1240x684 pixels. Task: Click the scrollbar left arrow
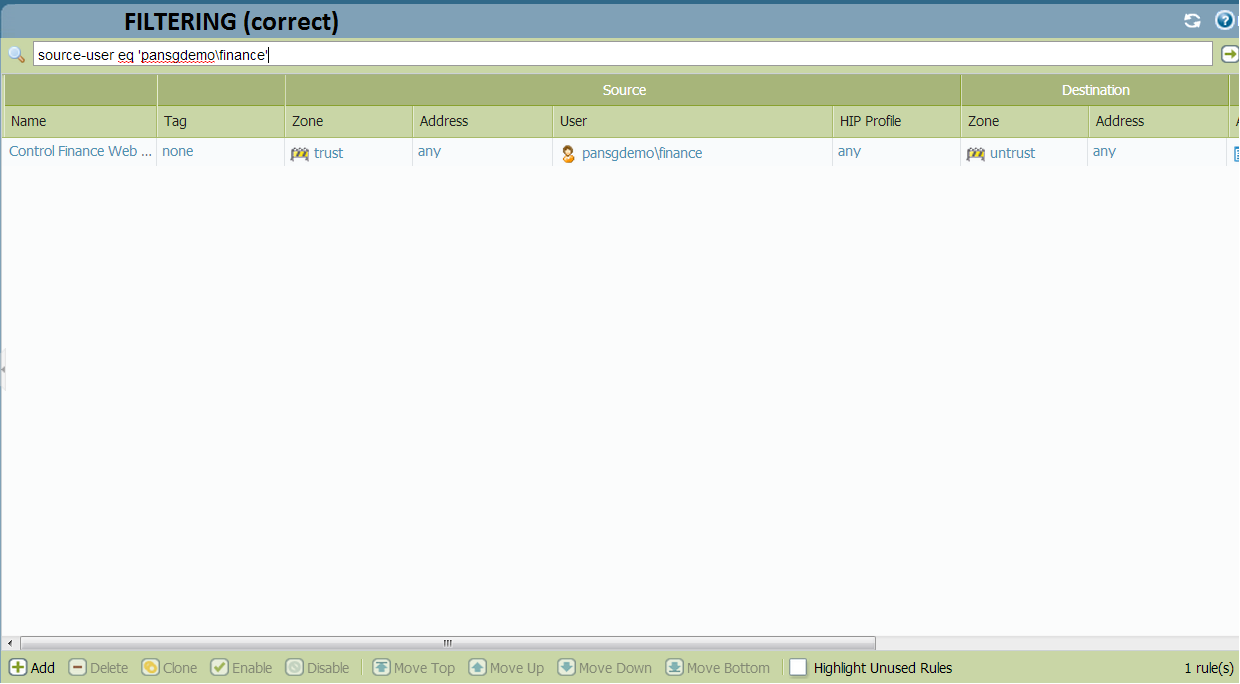point(11,643)
